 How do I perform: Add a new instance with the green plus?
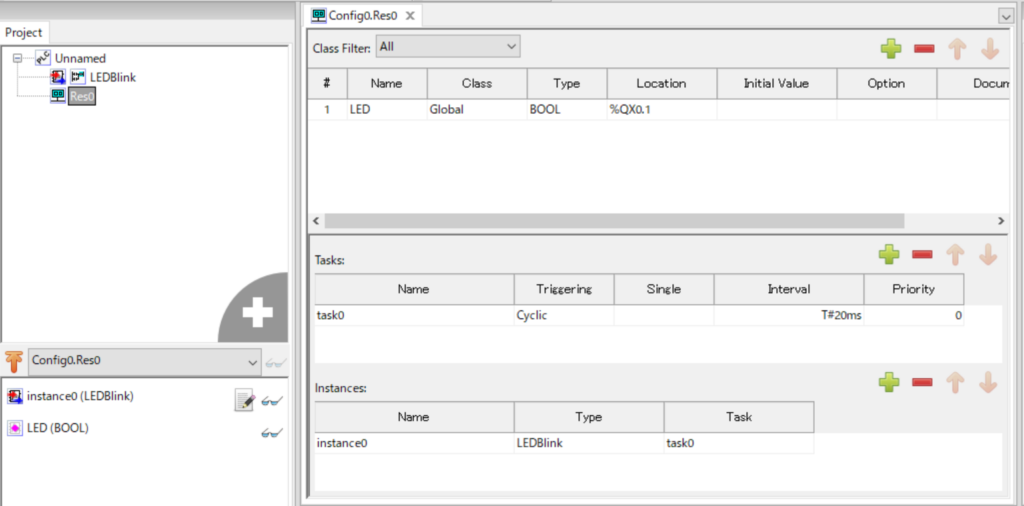point(889,382)
